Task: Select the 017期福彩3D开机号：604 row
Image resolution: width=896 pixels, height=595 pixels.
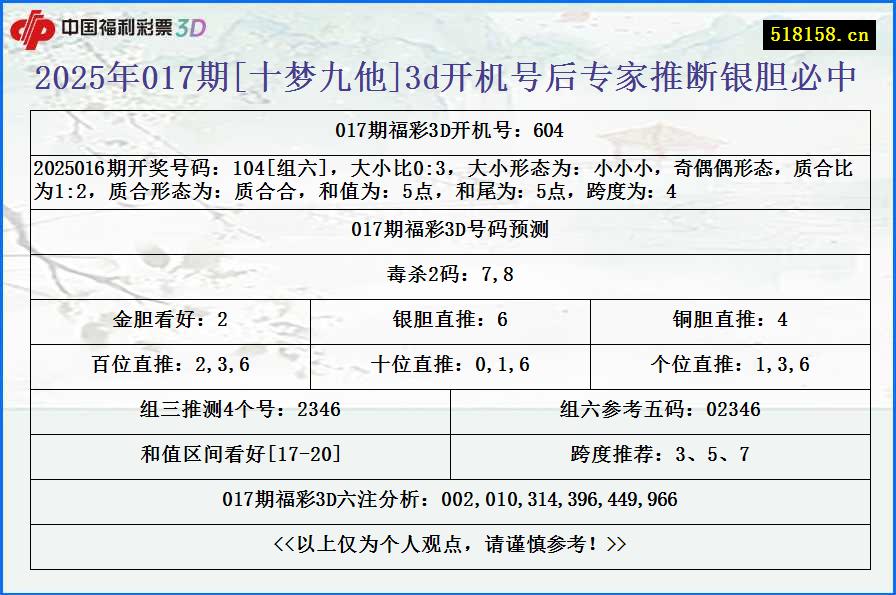Action: (448, 130)
